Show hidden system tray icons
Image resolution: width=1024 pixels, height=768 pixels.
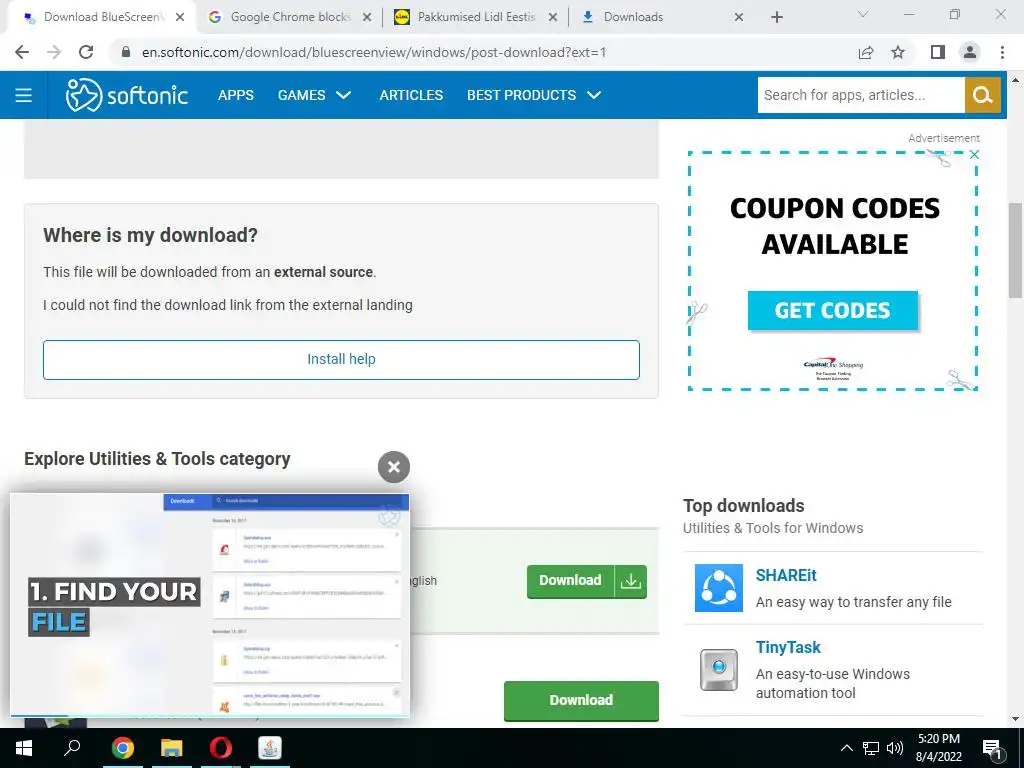[846, 748]
